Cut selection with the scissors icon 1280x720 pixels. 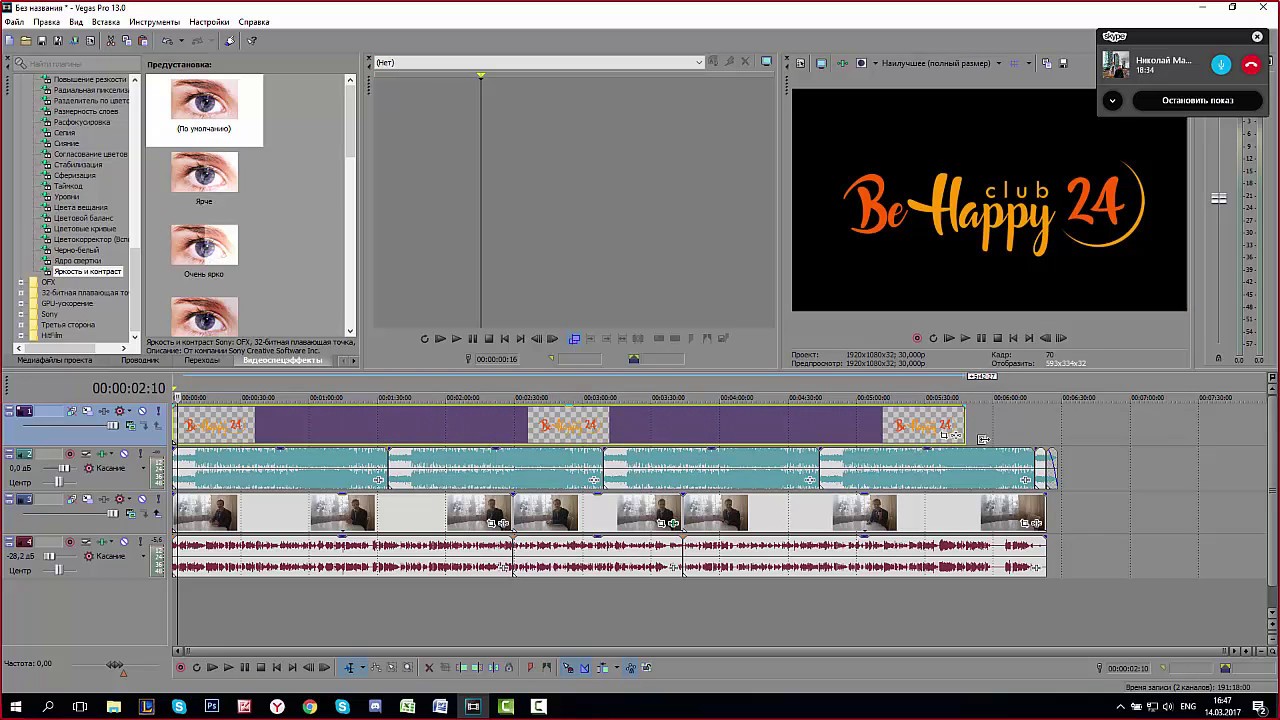point(111,41)
